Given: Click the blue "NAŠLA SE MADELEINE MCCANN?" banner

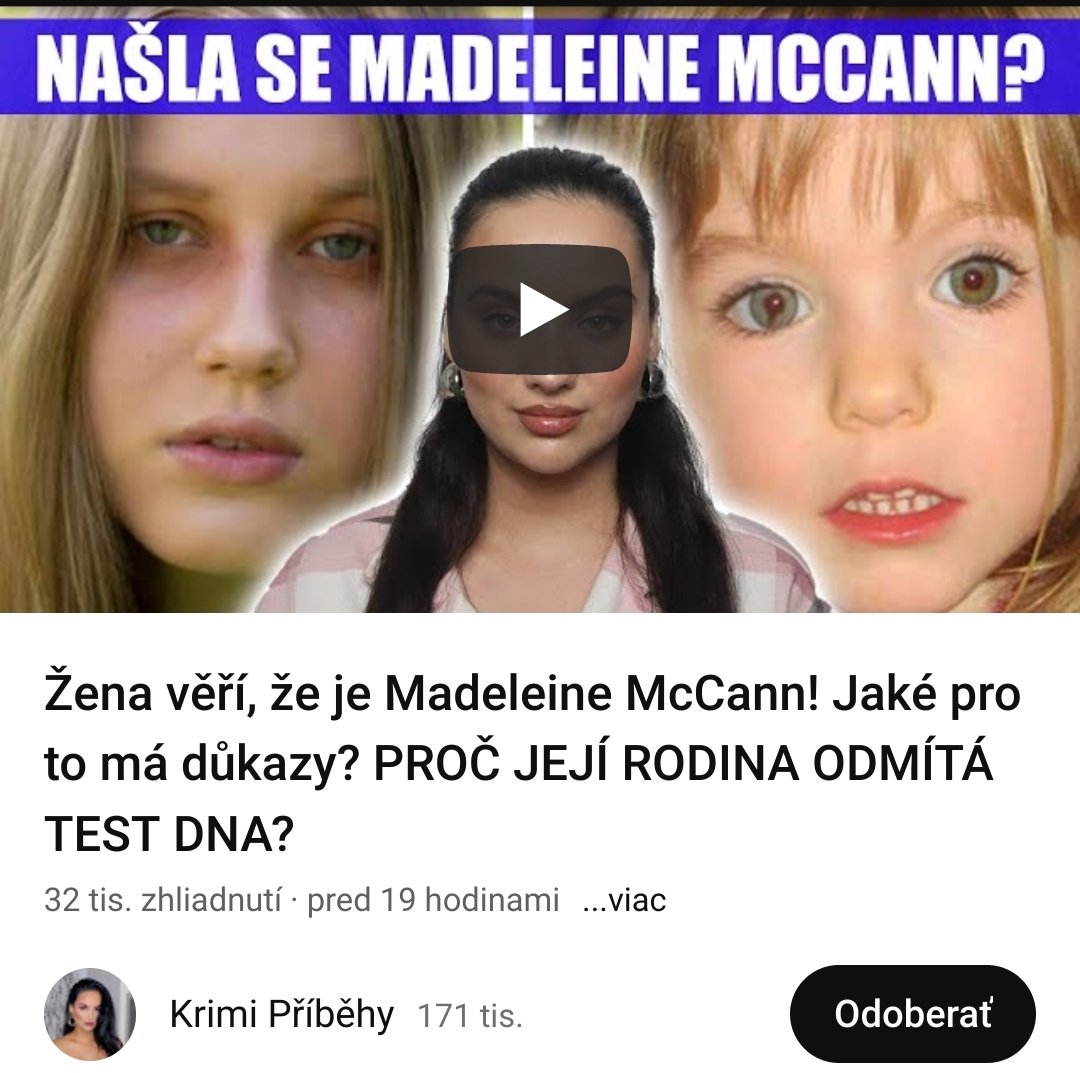Looking at the screenshot, I should 540,67.
